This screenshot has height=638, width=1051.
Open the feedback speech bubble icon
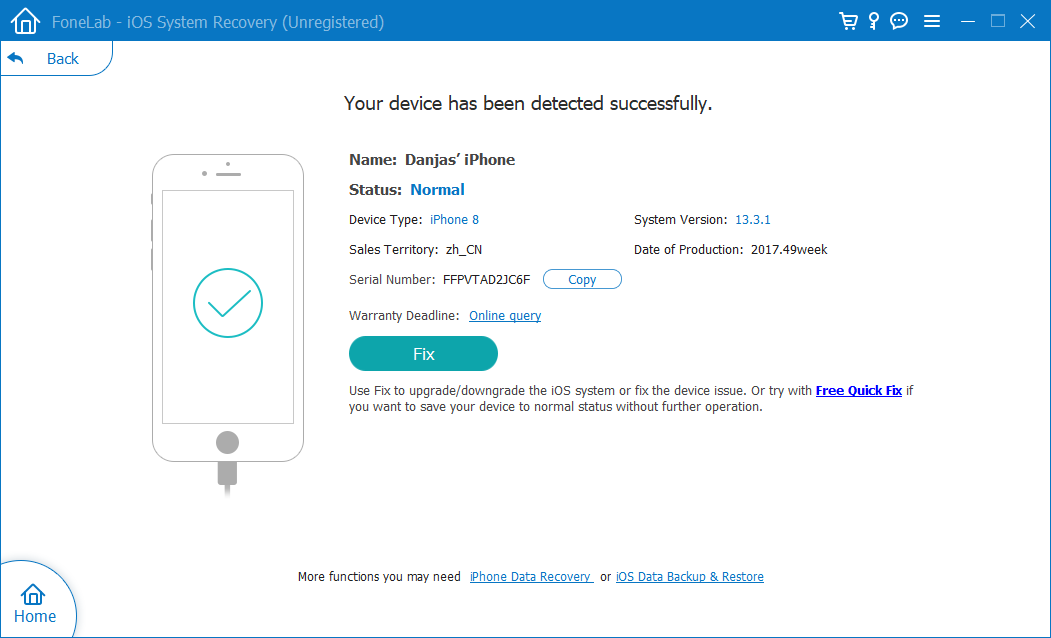(899, 21)
